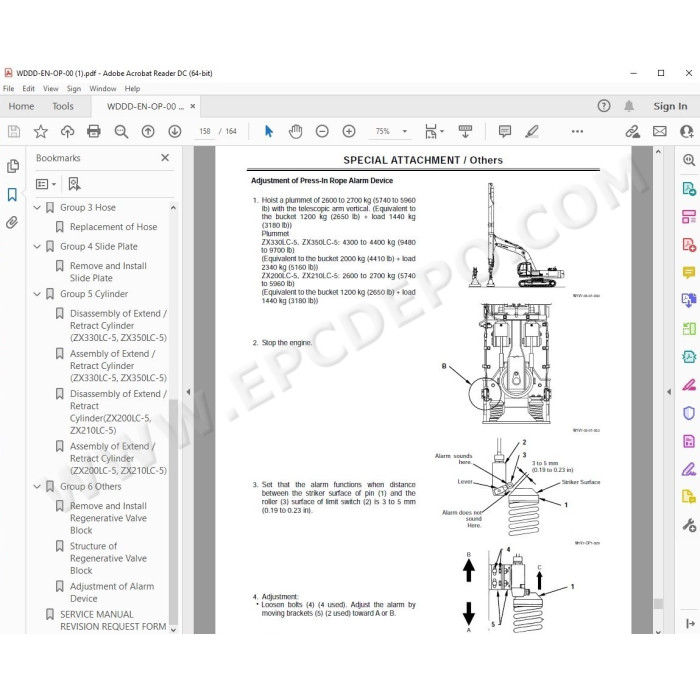Open search magnifier in right pane

pos(689,160)
